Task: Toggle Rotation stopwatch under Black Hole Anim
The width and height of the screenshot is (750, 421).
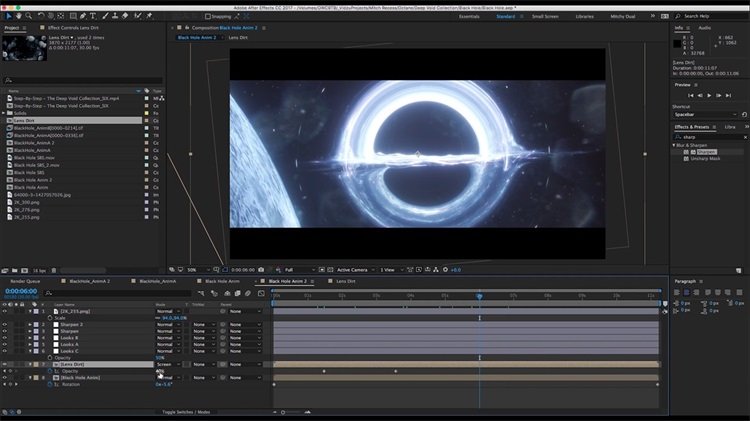Action: tap(50, 384)
